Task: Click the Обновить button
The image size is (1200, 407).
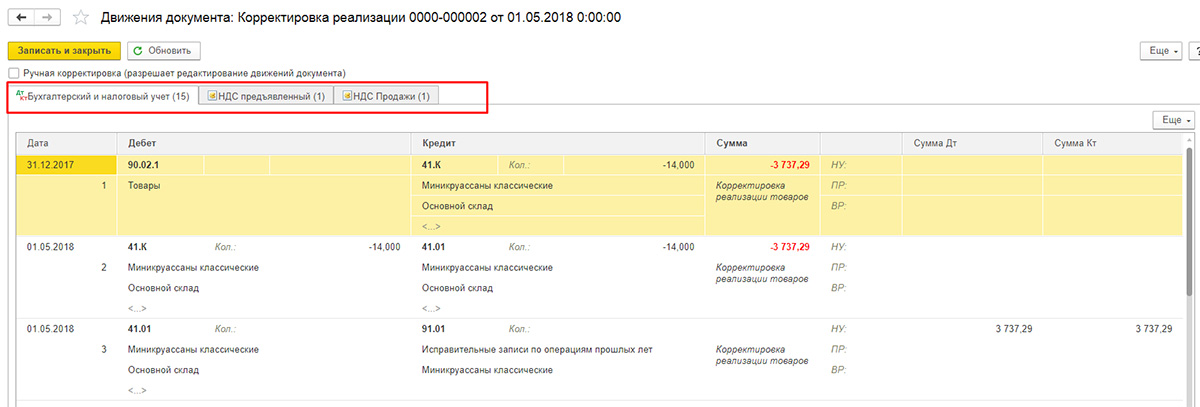Action: [x=164, y=50]
